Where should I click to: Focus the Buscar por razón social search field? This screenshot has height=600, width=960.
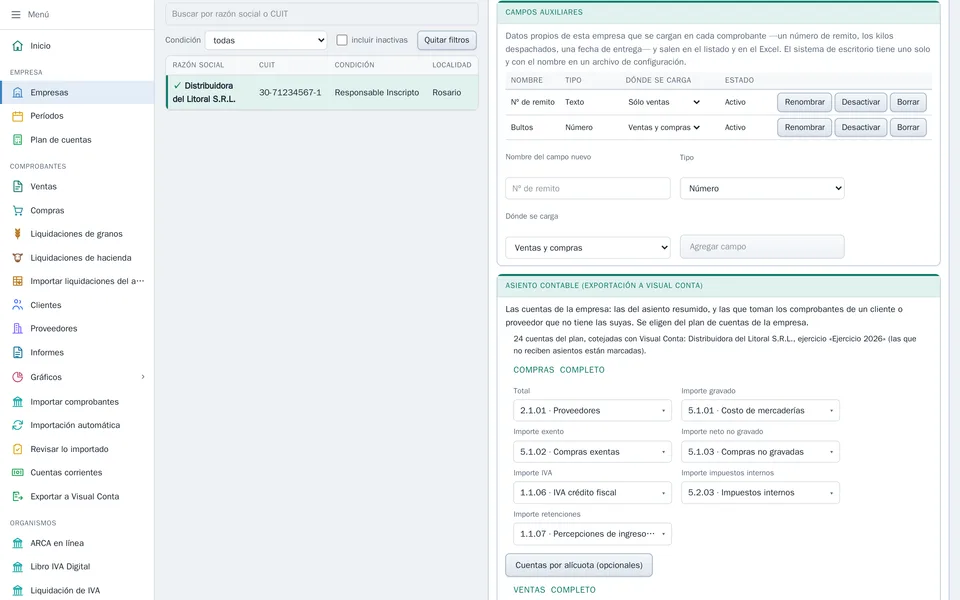[321, 13]
